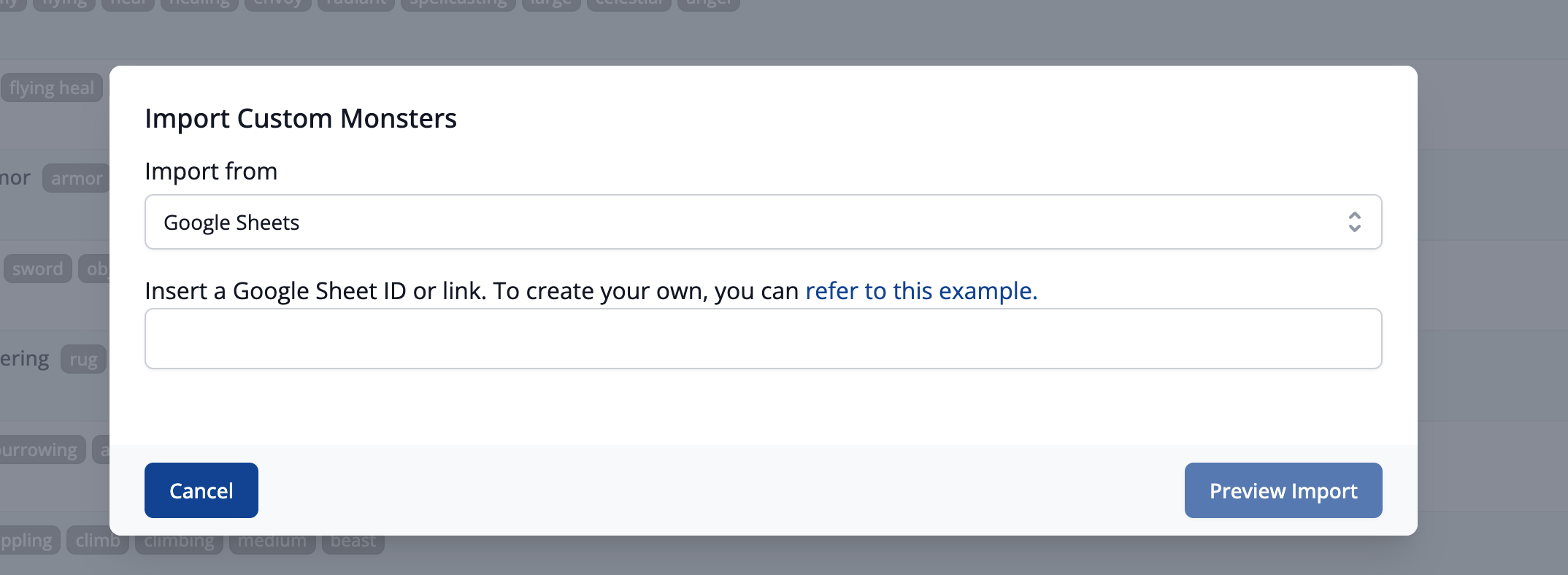Select the 'sword' tag chip

(x=38, y=269)
